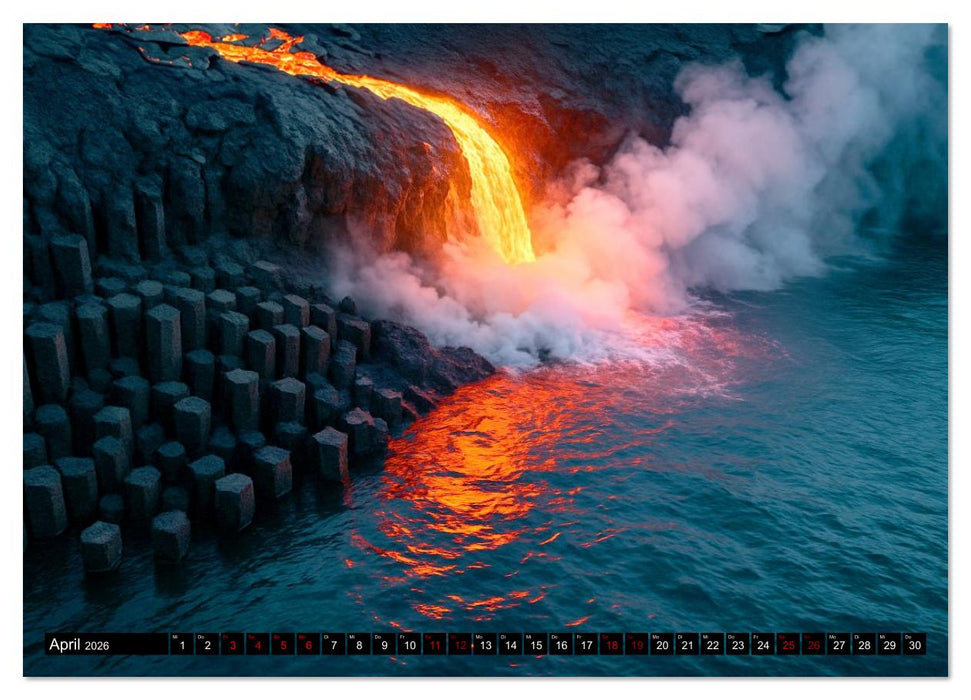
Task: Select day 1 in the calendar strip
Action: [181, 645]
